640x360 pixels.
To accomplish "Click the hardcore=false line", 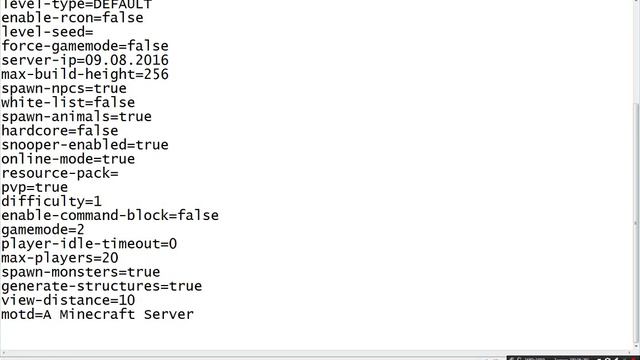I will click(x=60, y=131).
